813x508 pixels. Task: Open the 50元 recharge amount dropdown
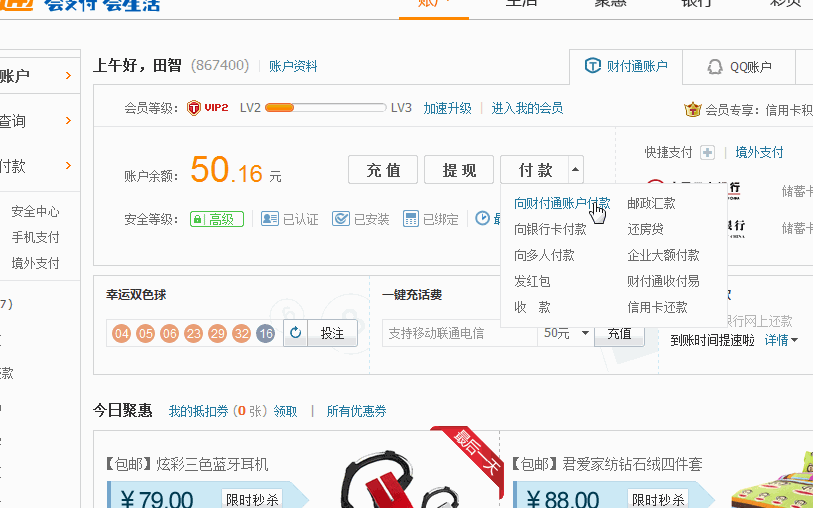coord(567,333)
